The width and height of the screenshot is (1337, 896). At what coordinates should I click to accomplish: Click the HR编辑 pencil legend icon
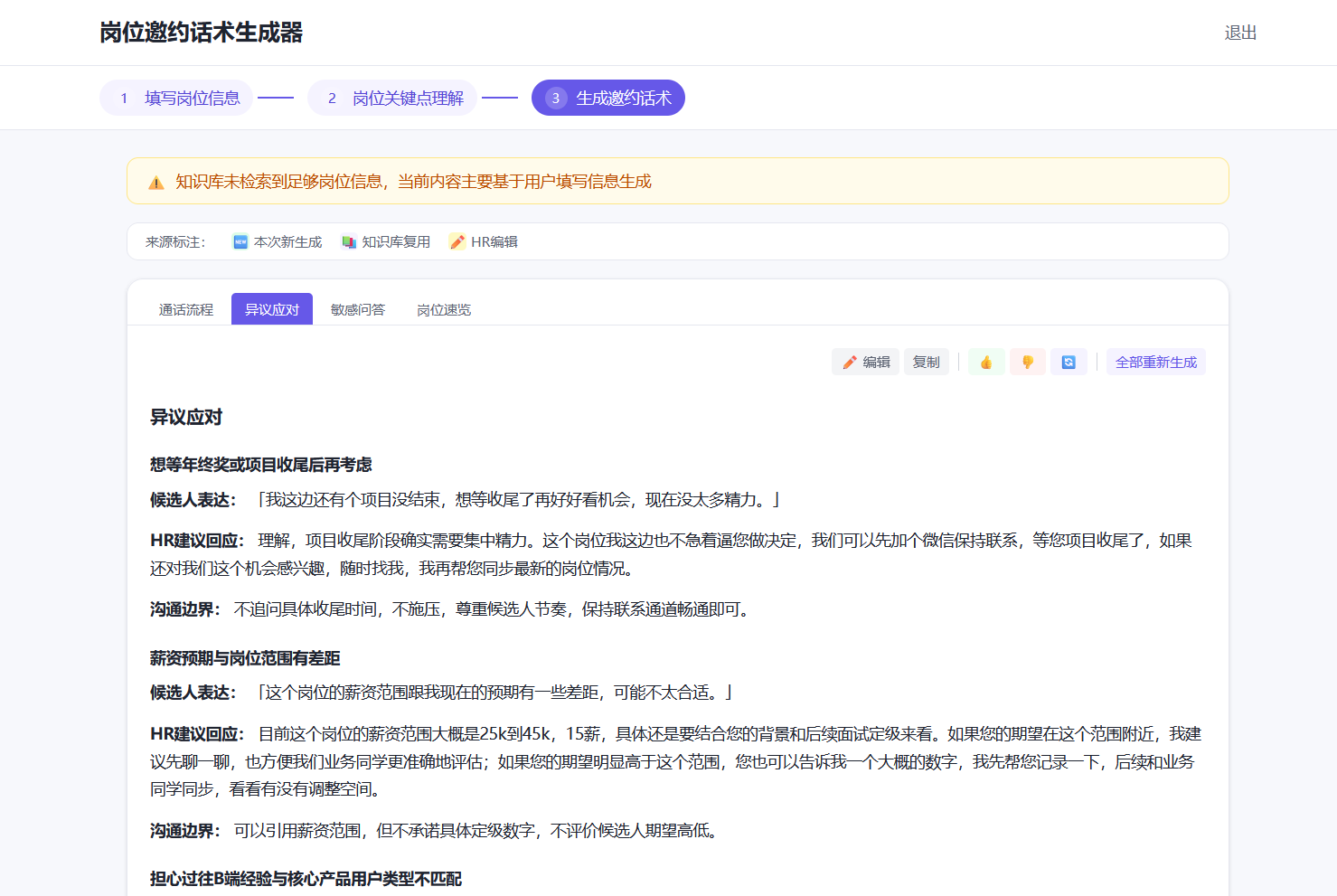click(x=457, y=241)
